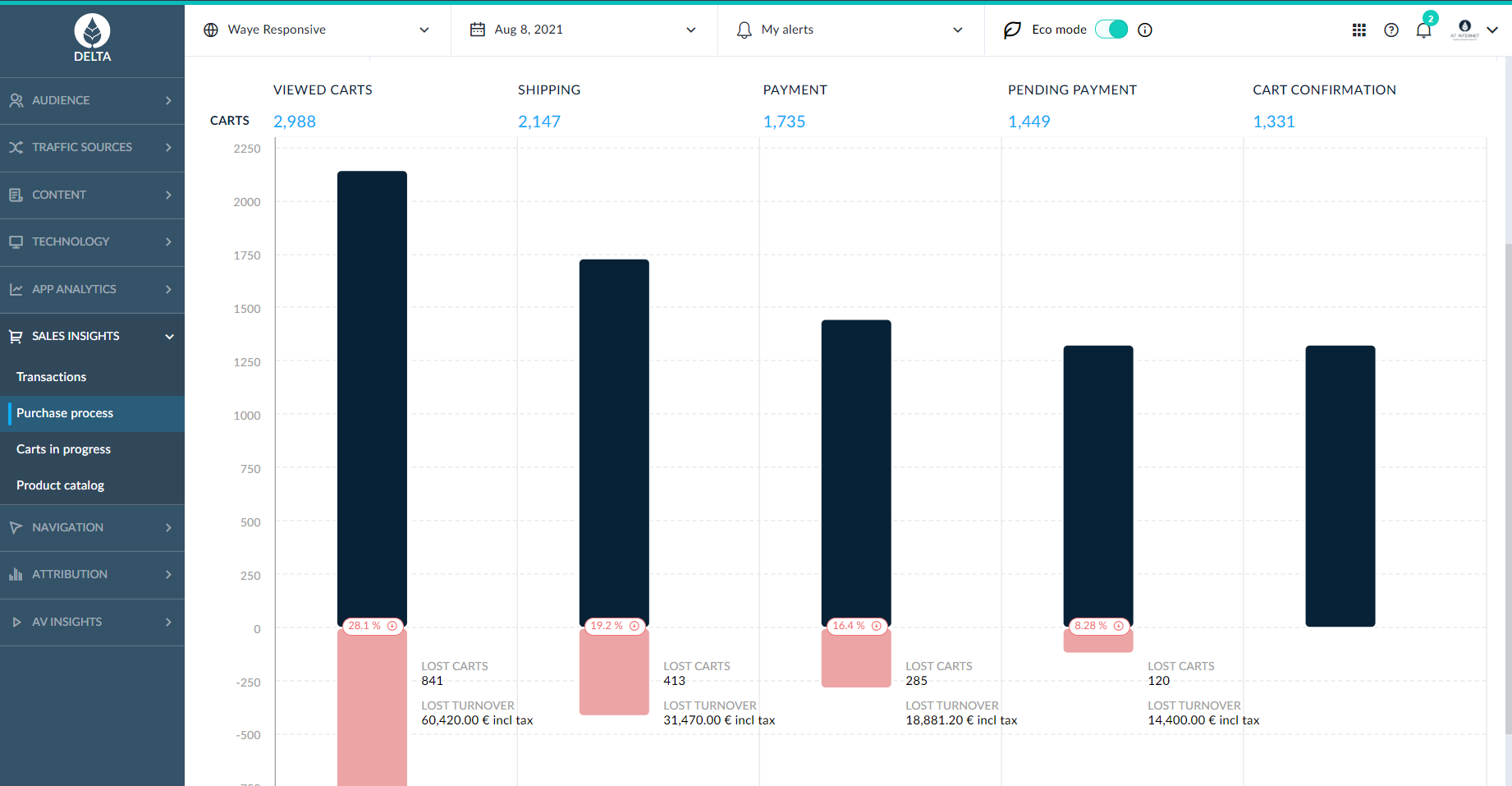Toggle the Eco mode switch
The image size is (1512, 786).
[1111, 30]
